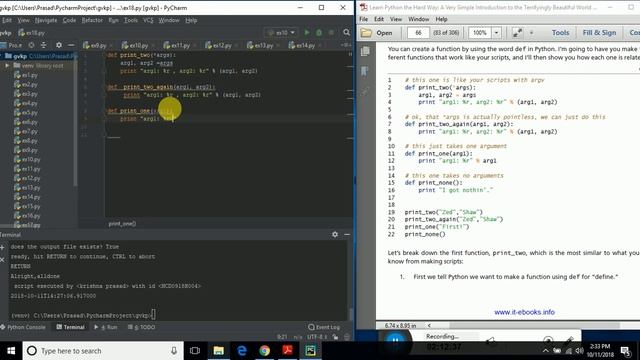Collapse the gvkp project root node
Viewport: 640px width, 360px height.
[1, 56]
